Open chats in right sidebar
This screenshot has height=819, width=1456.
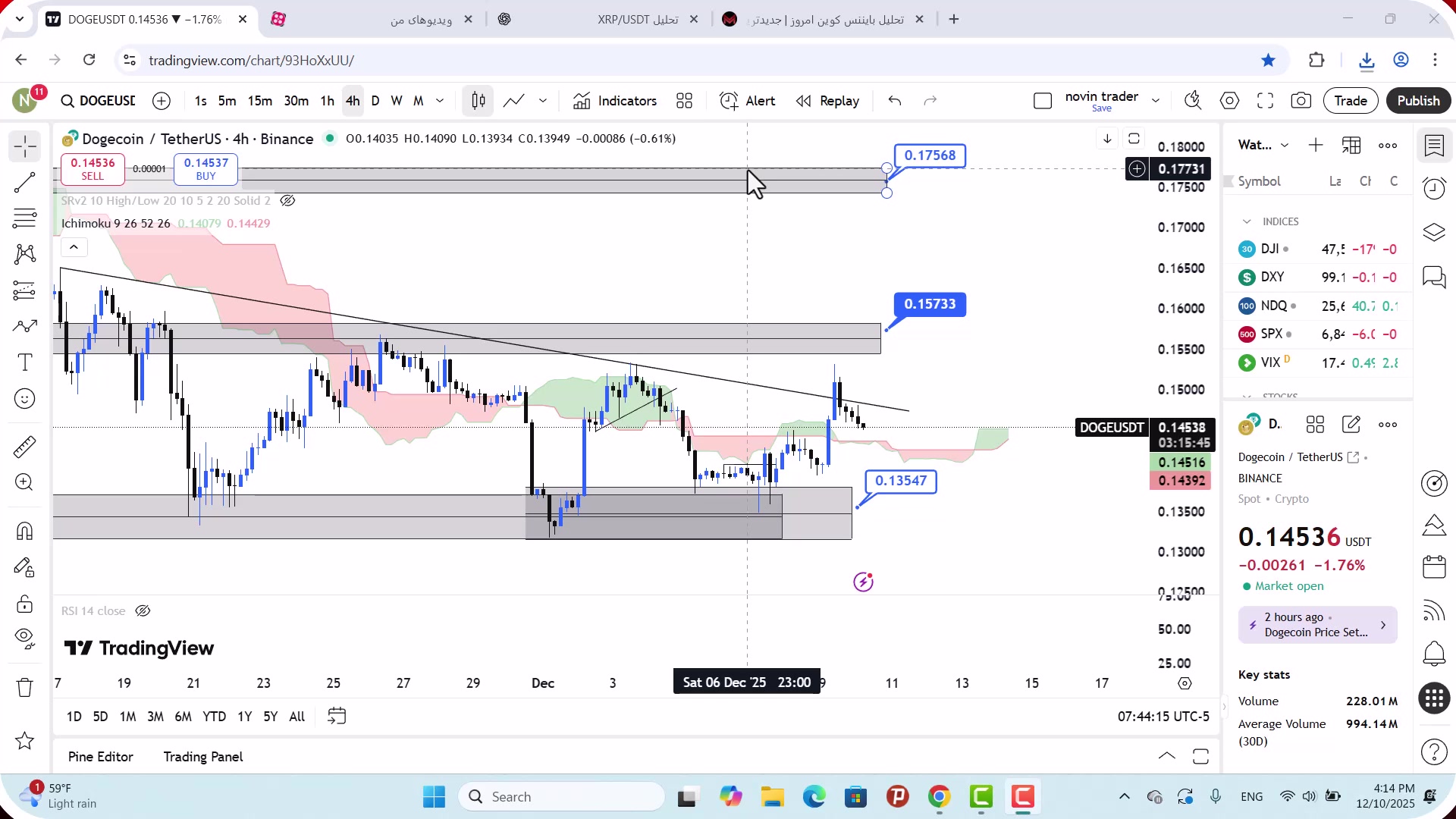1434,277
